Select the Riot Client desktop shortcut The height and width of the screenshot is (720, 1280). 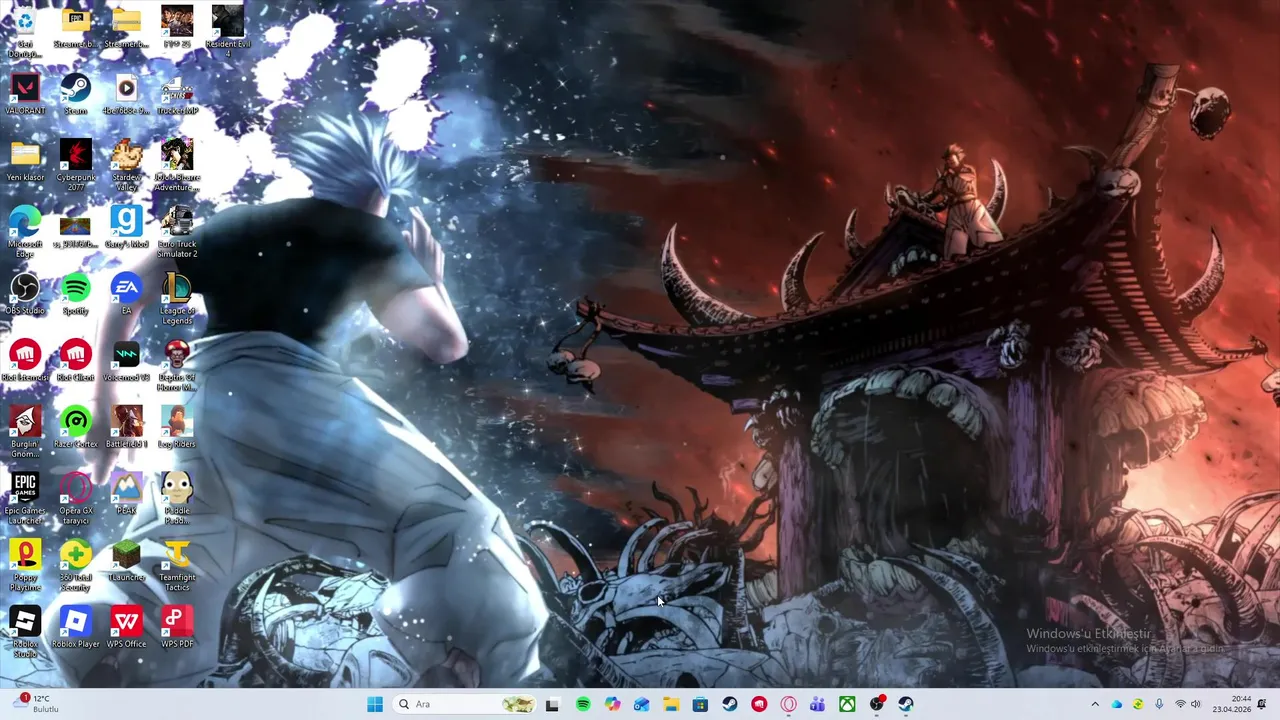click(76, 362)
